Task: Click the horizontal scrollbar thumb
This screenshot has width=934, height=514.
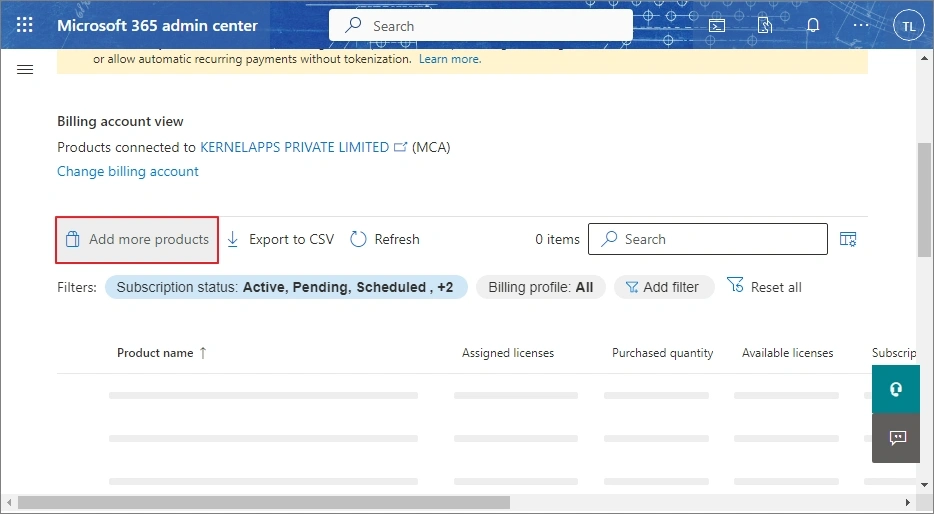Action: (264, 503)
